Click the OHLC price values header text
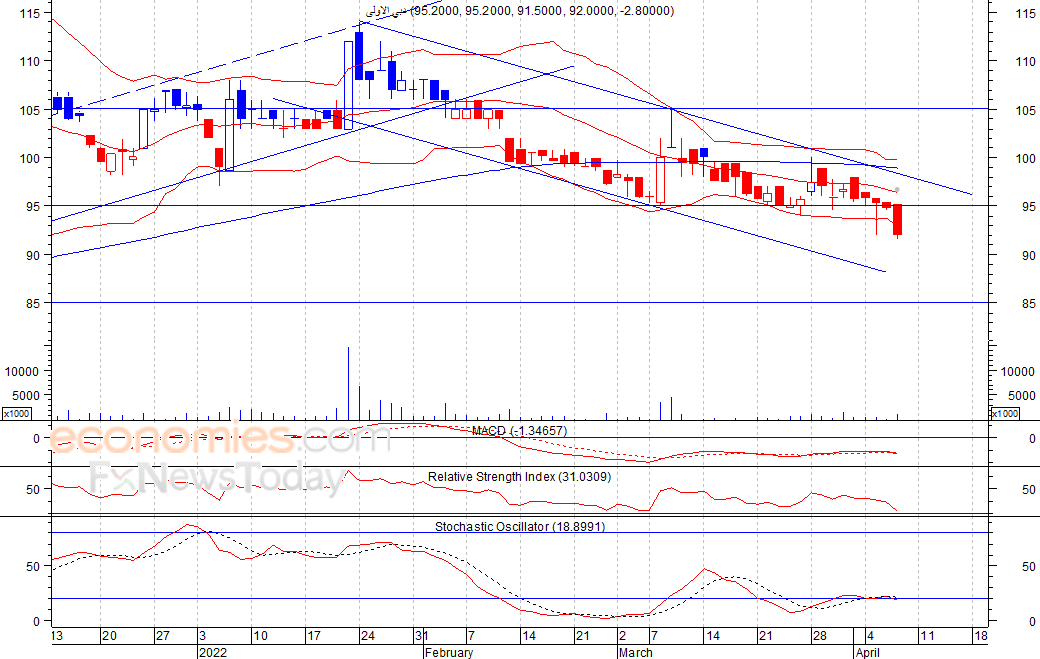Image resolution: width=1040 pixels, height=659 pixels. (542, 11)
